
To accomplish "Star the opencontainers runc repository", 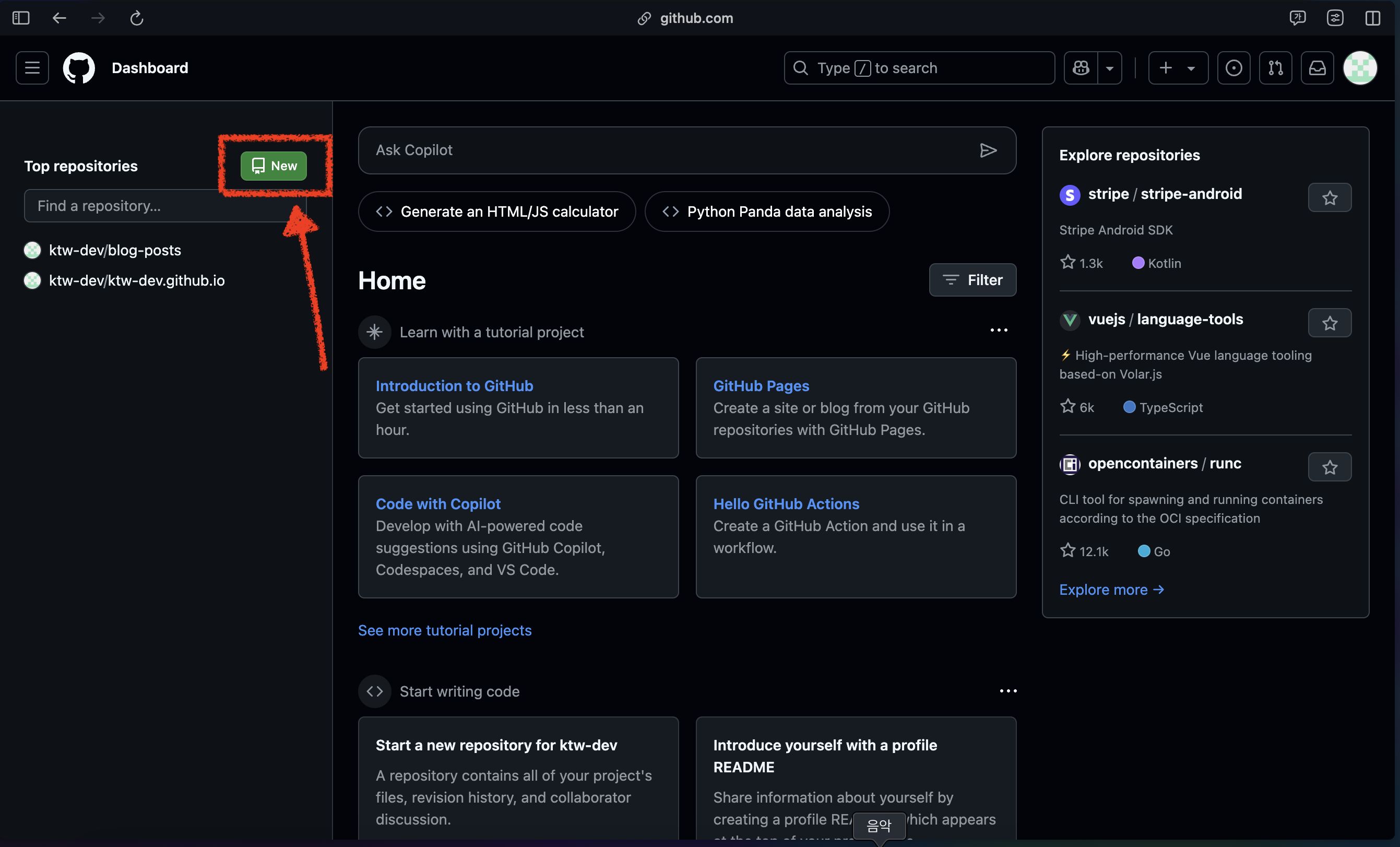I will 1329,467.
